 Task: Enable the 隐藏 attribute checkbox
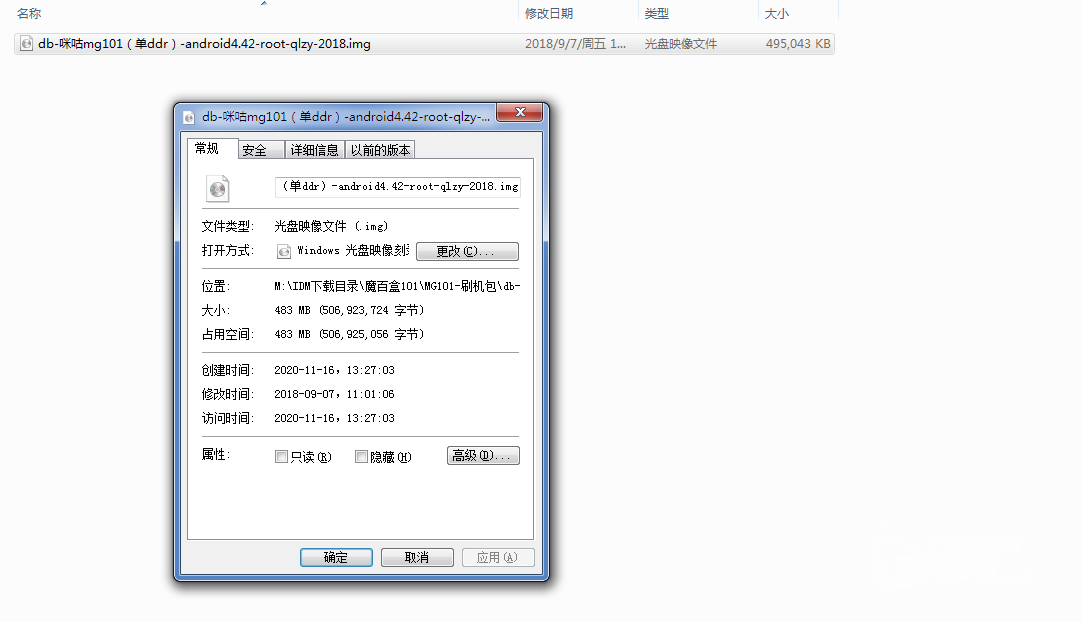(x=361, y=457)
